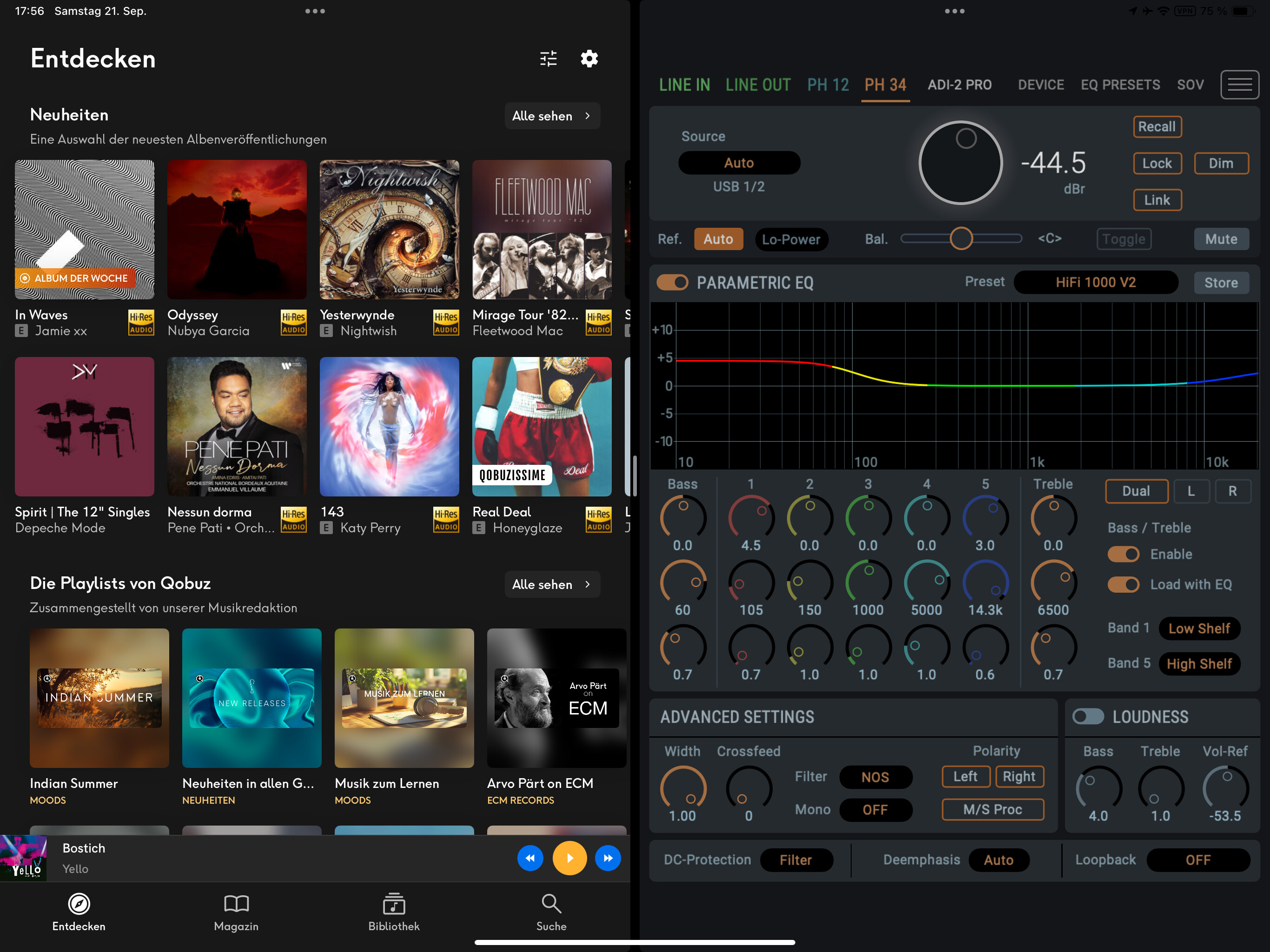Go to previous track in Qobuz player
The width and height of the screenshot is (1270, 952).
[x=530, y=858]
